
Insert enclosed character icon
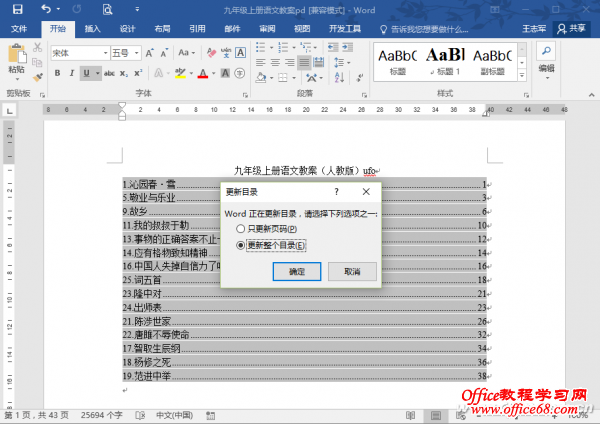[240, 73]
